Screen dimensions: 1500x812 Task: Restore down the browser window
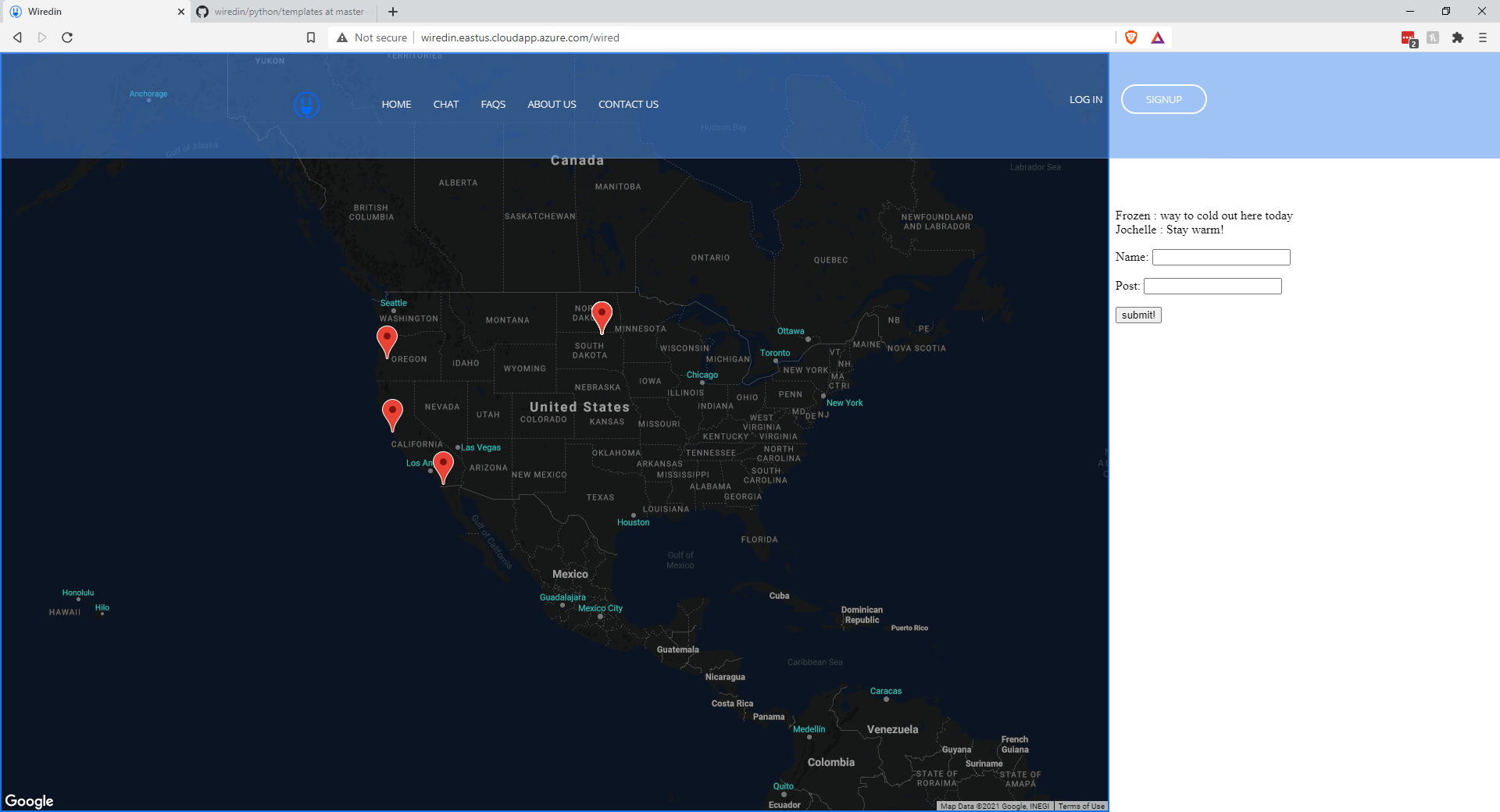(x=1446, y=11)
